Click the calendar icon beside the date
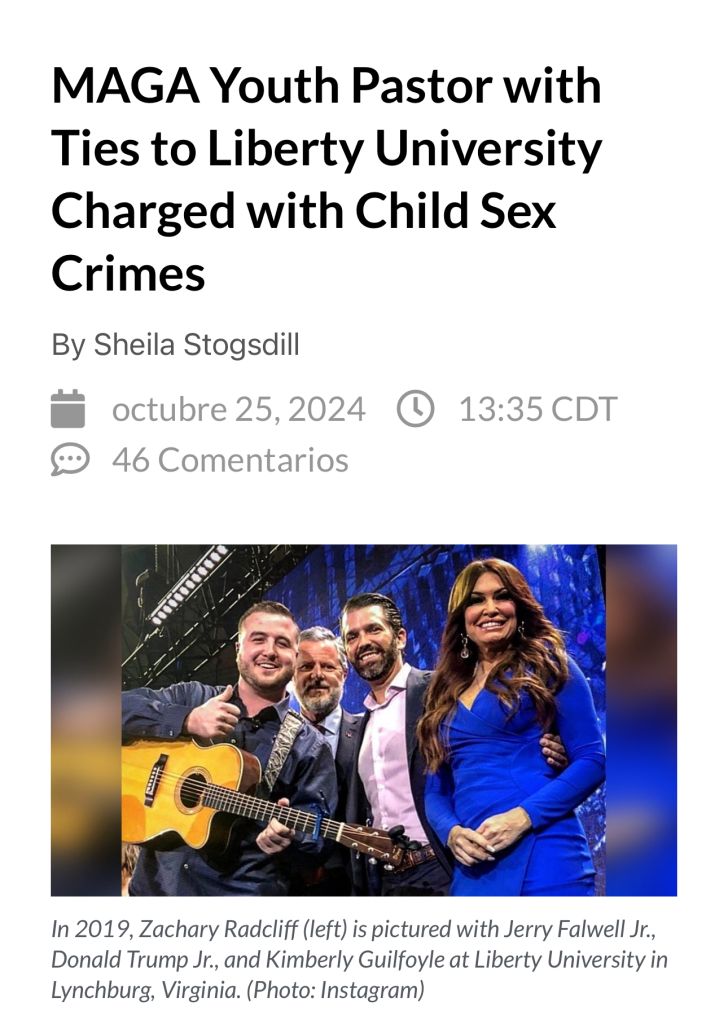Screen dimensions: 728x1024 tap(68, 409)
